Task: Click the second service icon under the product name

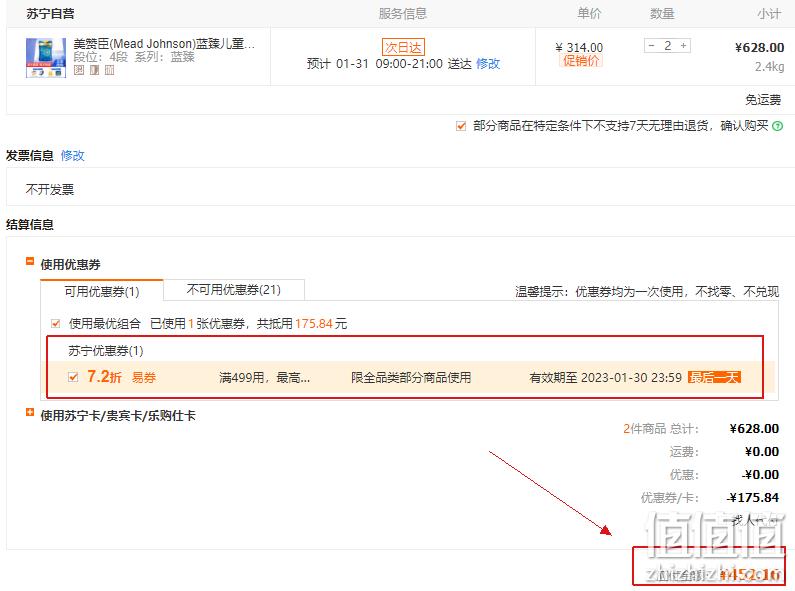Action: (94, 70)
